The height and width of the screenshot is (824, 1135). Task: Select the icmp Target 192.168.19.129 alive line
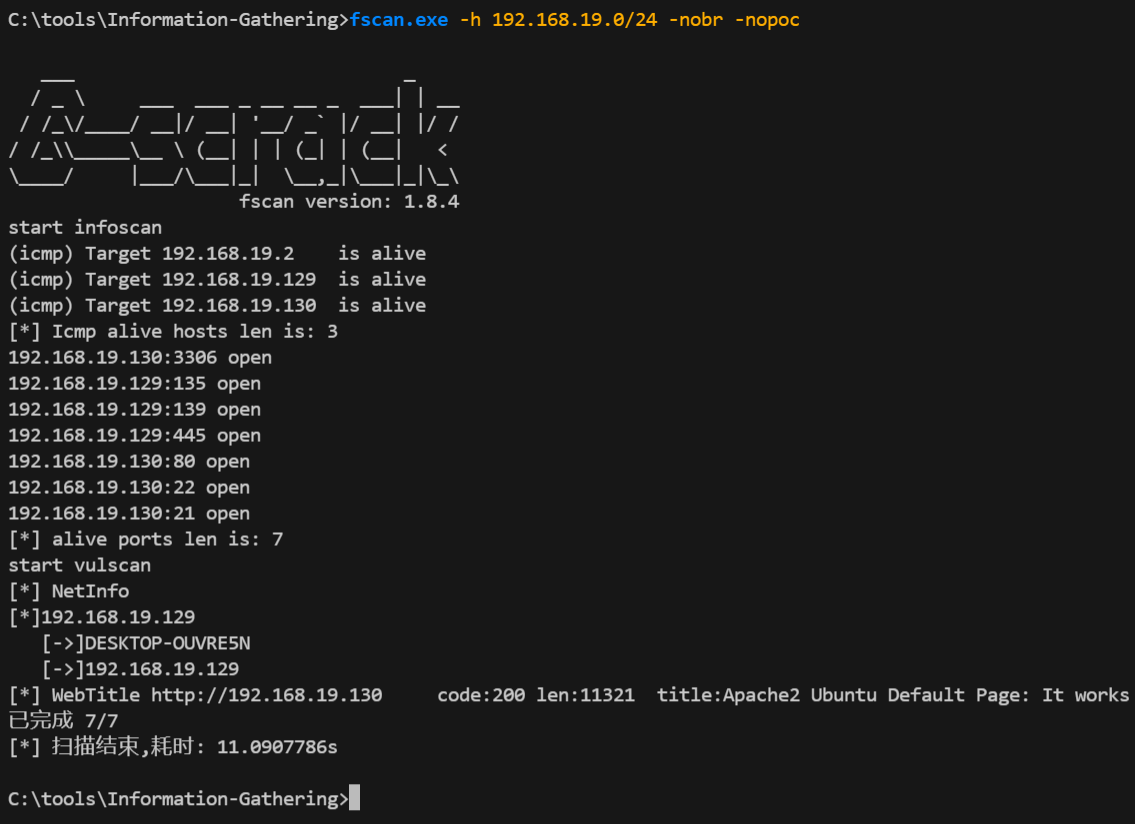point(217,279)
